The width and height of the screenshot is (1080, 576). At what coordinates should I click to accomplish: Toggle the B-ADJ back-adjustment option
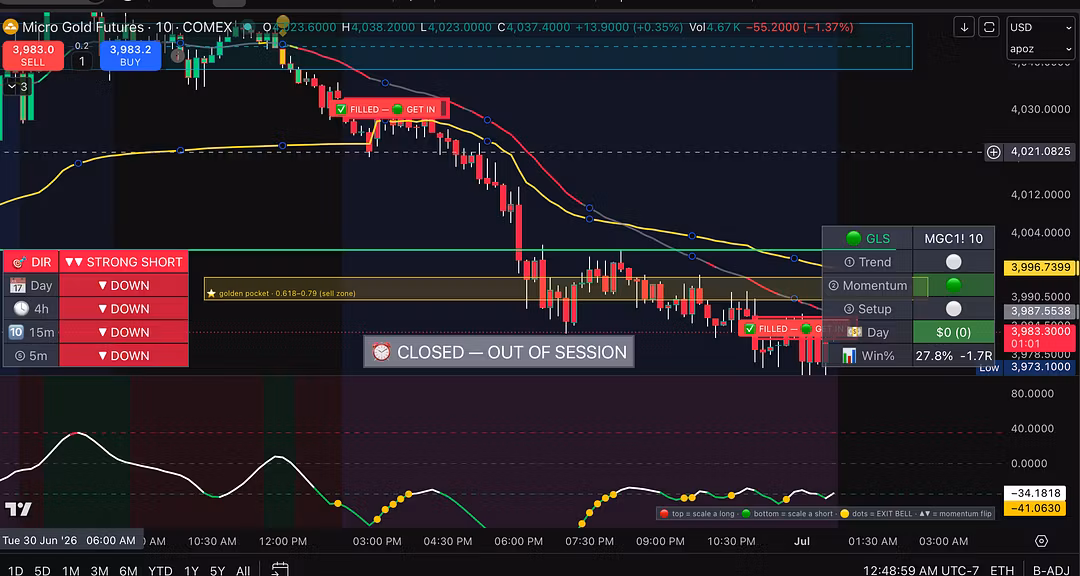(x=1051, y=570)
